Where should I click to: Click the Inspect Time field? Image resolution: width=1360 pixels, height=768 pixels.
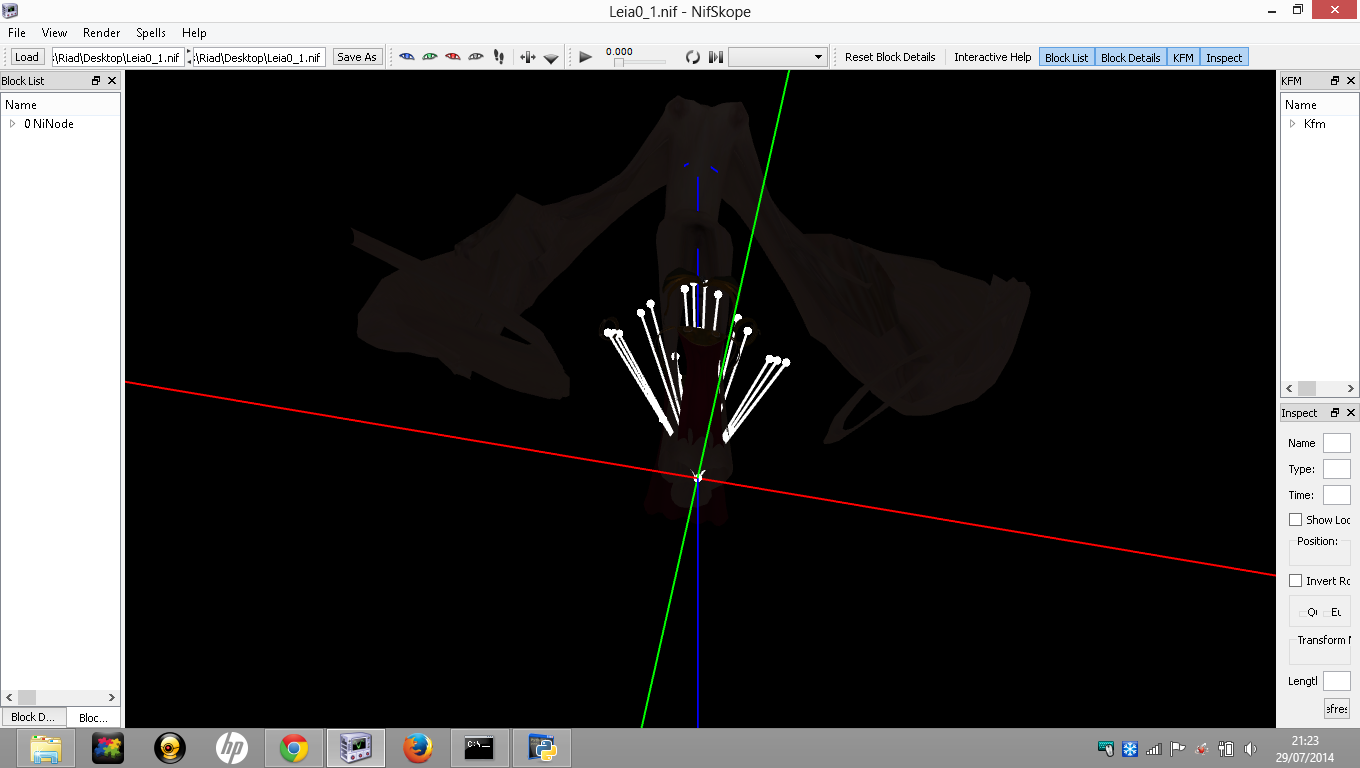click(x=1337, y=495)
